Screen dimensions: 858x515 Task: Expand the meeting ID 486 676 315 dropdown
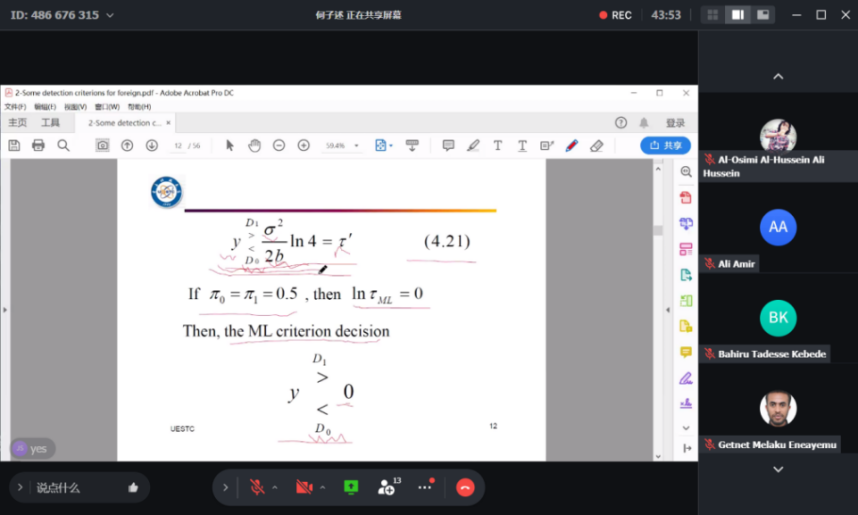109,15
